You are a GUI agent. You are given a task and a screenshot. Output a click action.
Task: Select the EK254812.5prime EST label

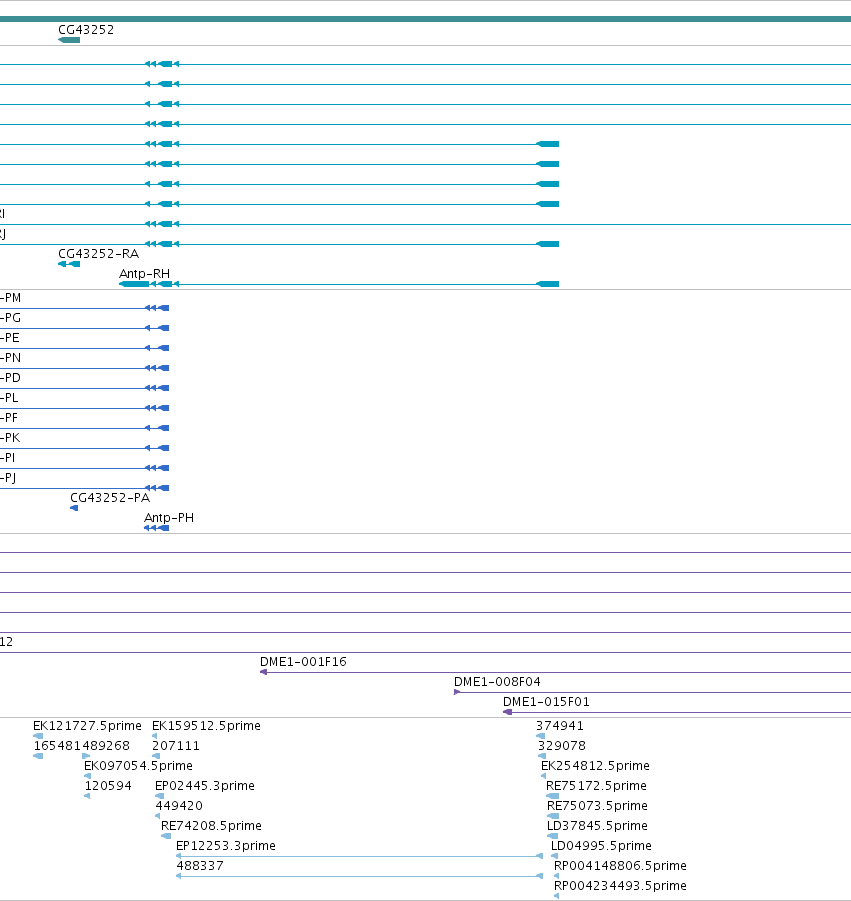pos(595,765)
